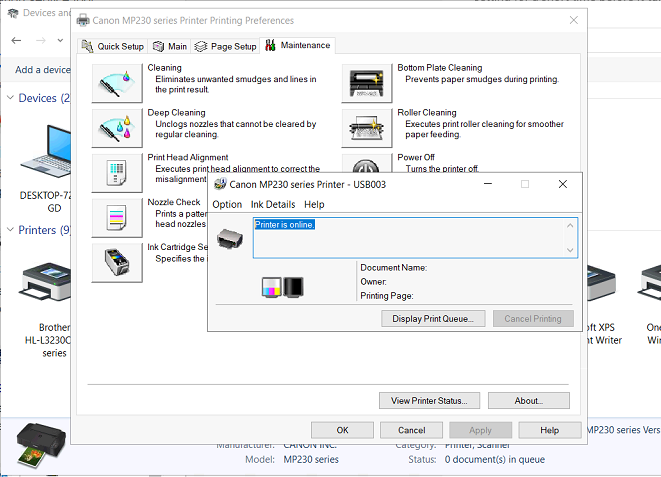Open the Ink Details menu
The image size is (661, 477).
tap(273, 204)
